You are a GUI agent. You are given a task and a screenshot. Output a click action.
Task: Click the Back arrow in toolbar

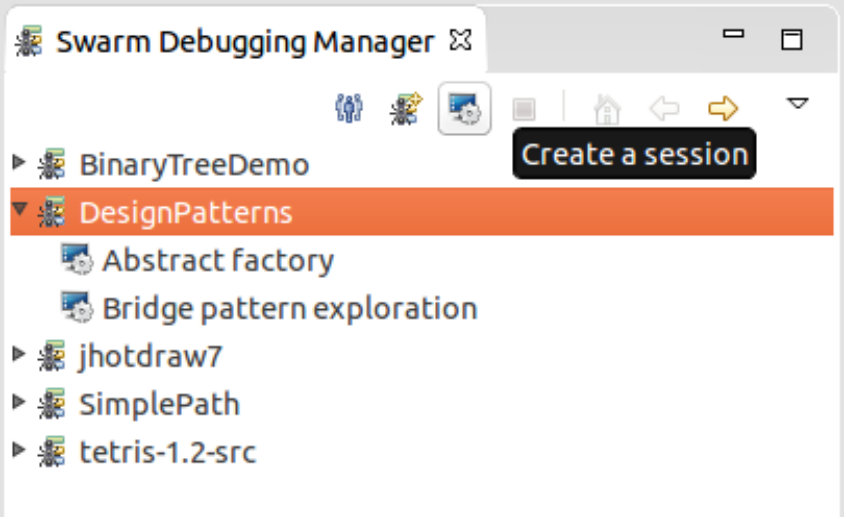pos(664,108)
